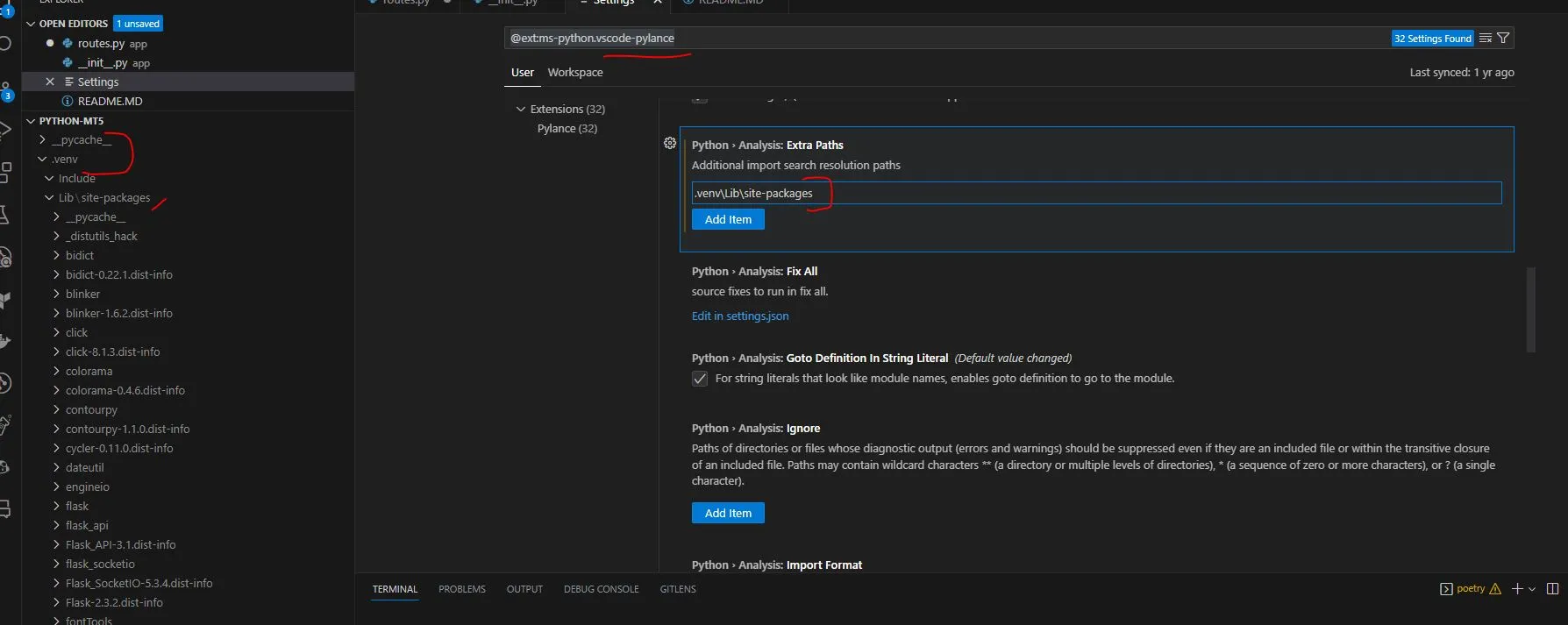1568x625 pixels.
Task: Select the click folder
Action: point(76,332)
